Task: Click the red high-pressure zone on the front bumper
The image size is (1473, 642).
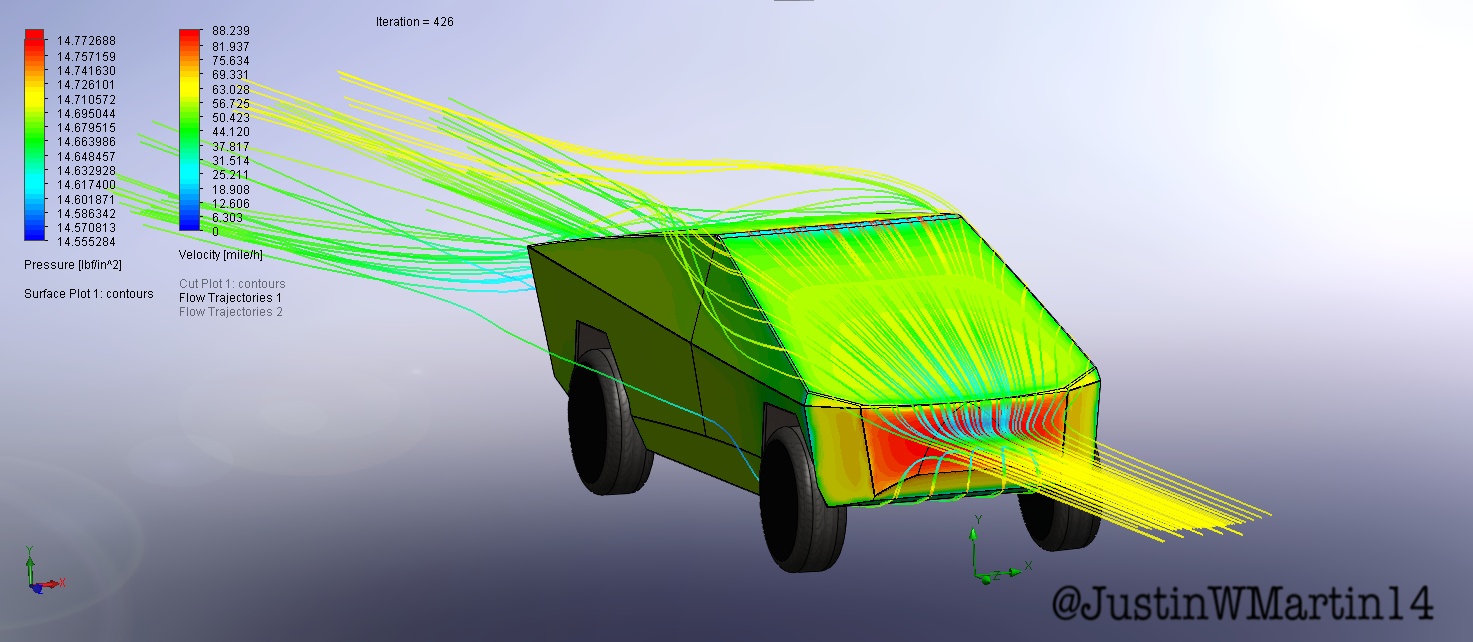Action: [905, 442]
